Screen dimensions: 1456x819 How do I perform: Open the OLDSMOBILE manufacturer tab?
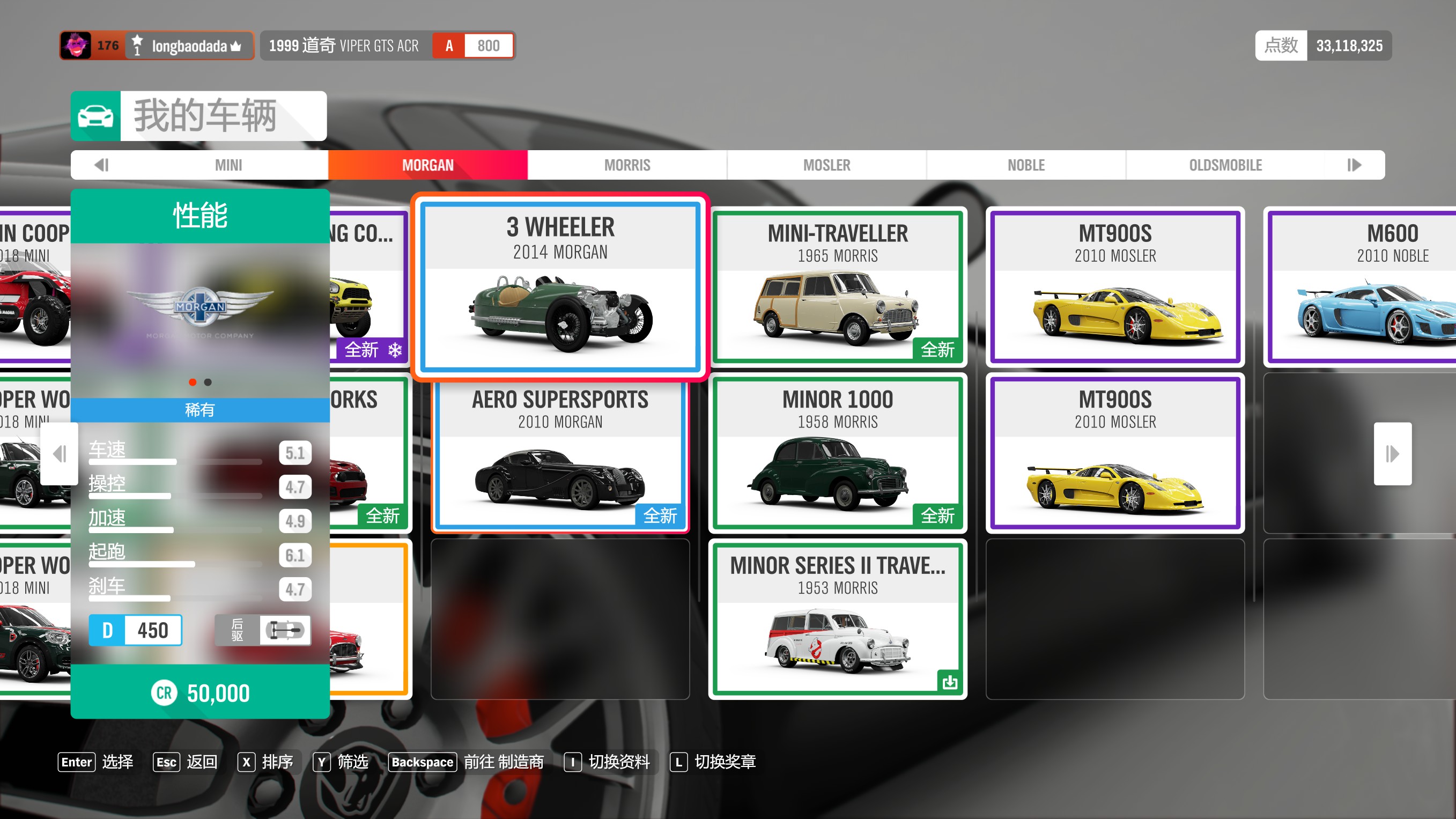pyautogui.click(x=1225, y=165)
